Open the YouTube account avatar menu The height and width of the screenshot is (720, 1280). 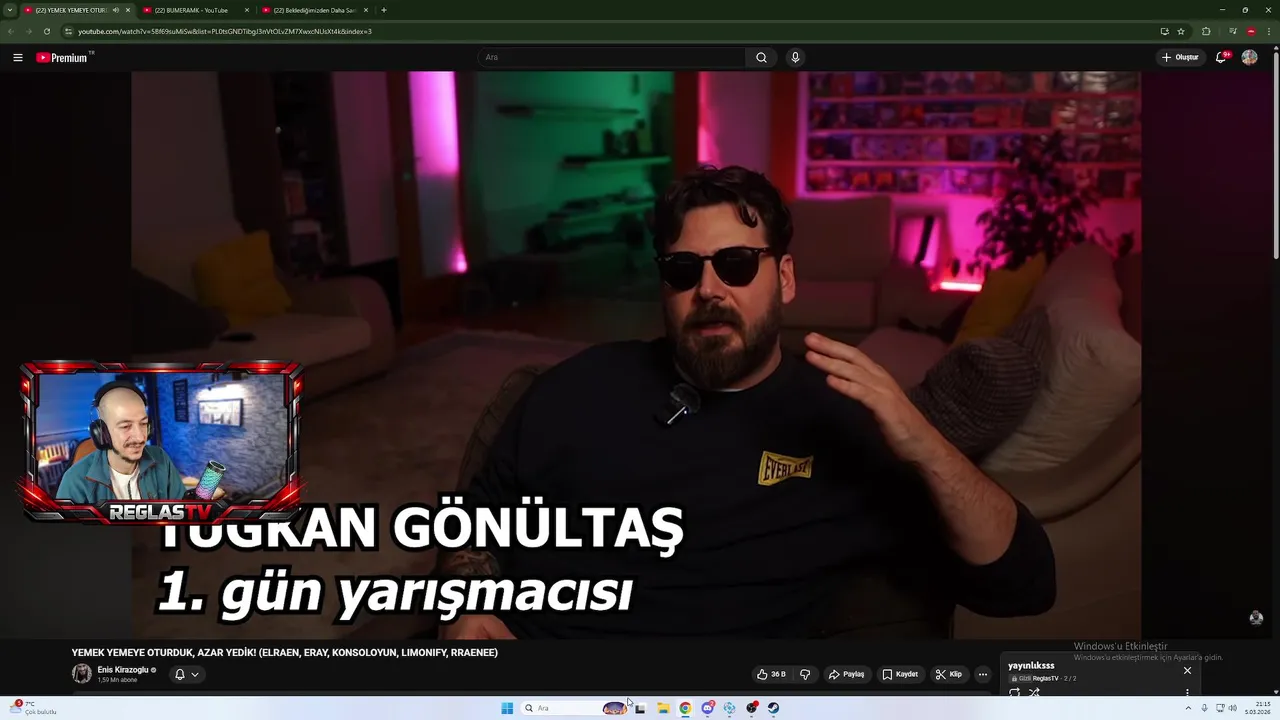[x=1249, y=57]
